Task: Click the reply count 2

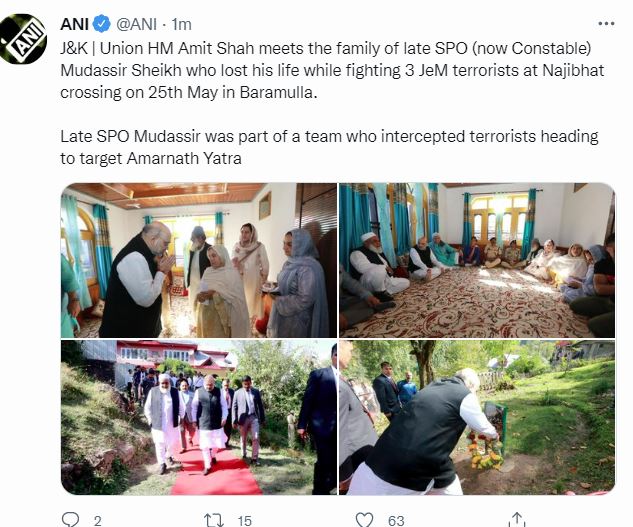Action: pos(97,521)
